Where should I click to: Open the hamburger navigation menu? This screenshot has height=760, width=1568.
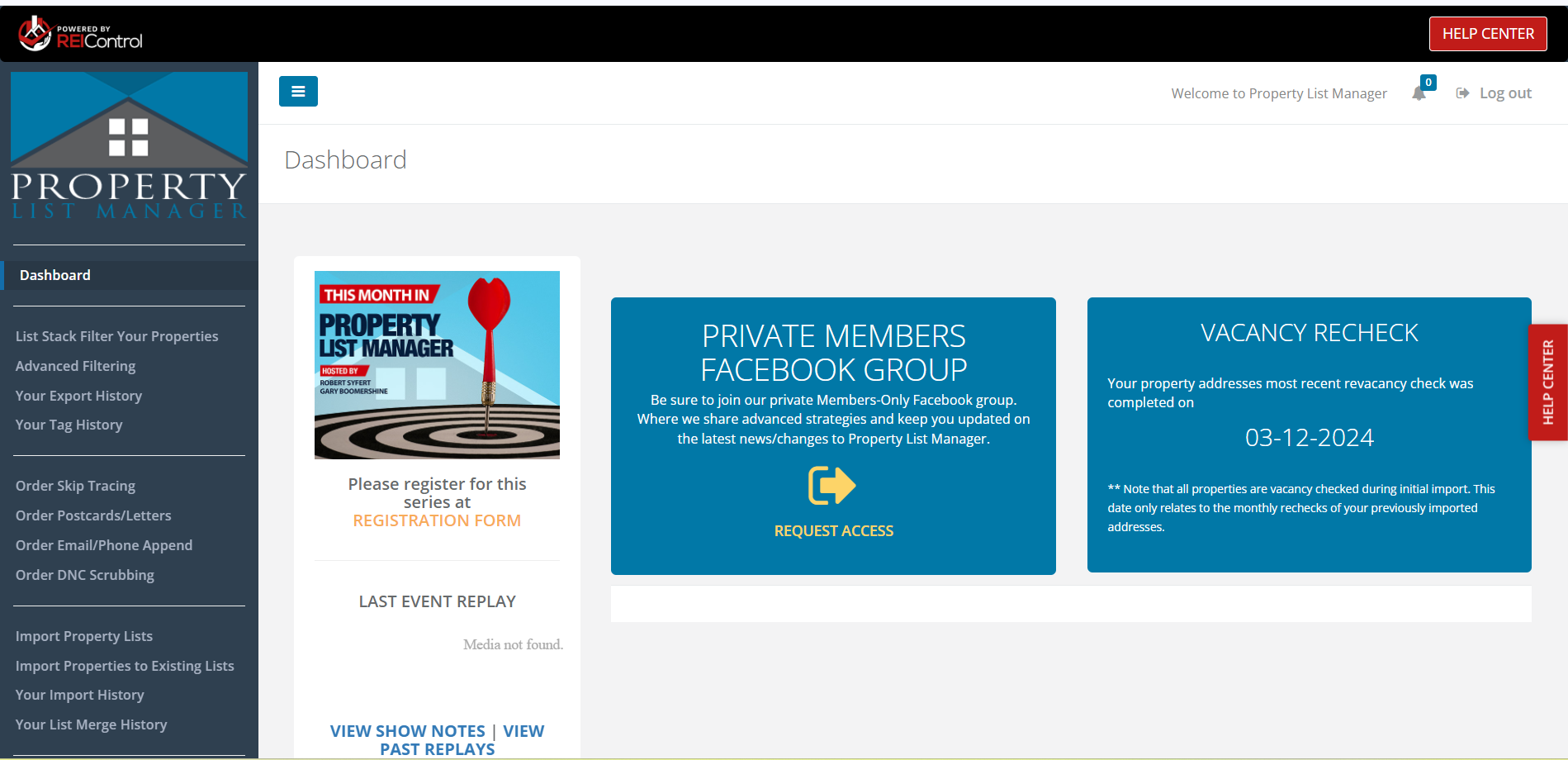click(x=298, y=91)
